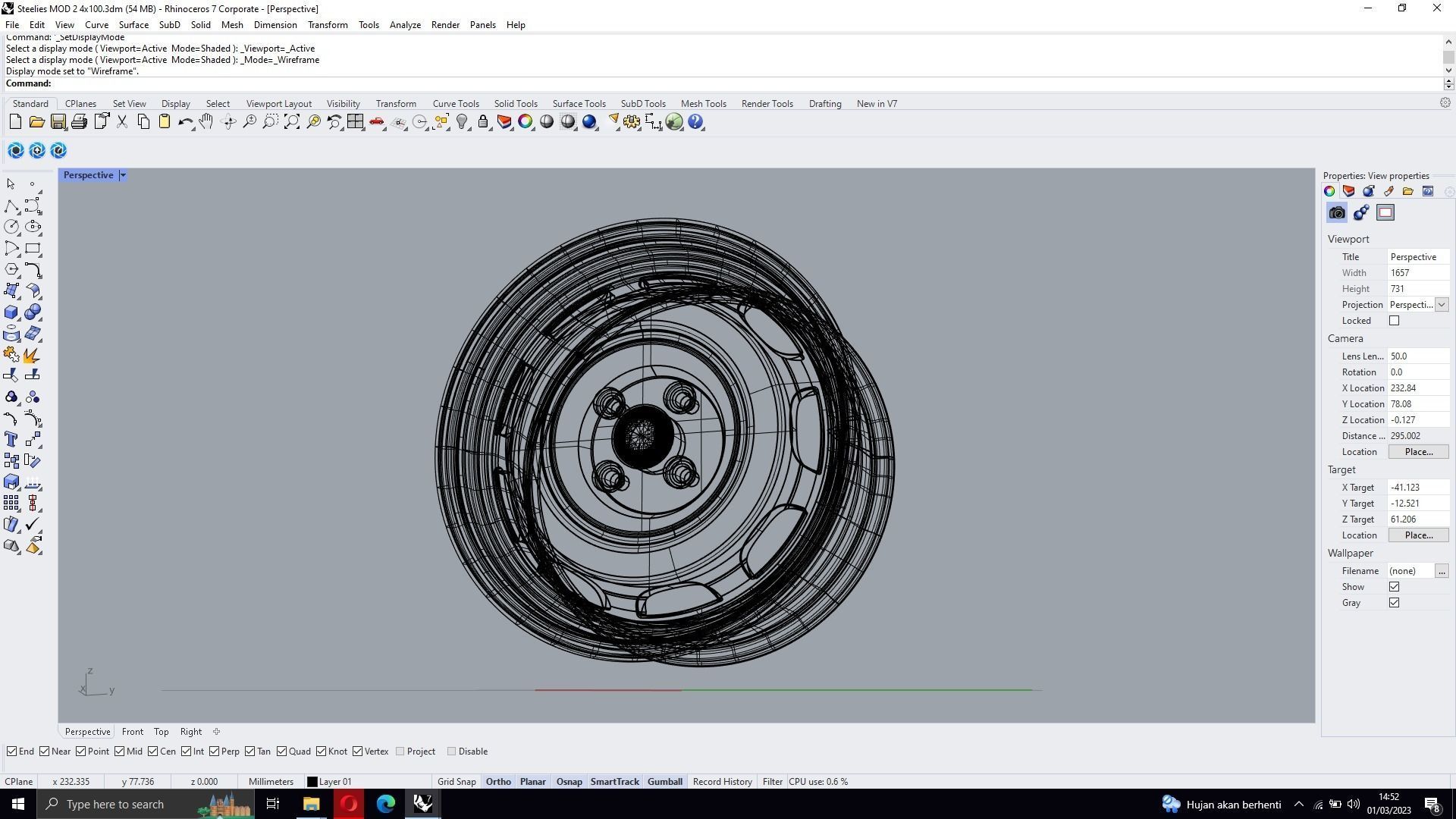Toggle the Gumball status bar button
Screen dimensions: 1456x819
click(x=664, y=782)
